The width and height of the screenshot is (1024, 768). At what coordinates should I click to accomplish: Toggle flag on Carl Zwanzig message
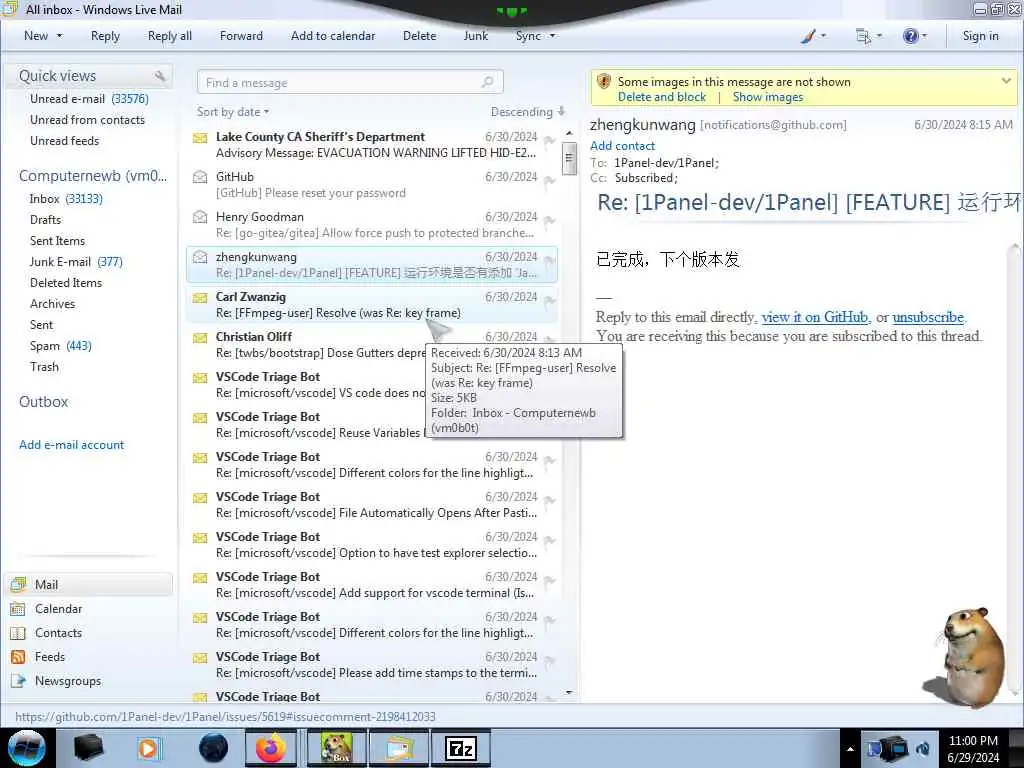550,300
